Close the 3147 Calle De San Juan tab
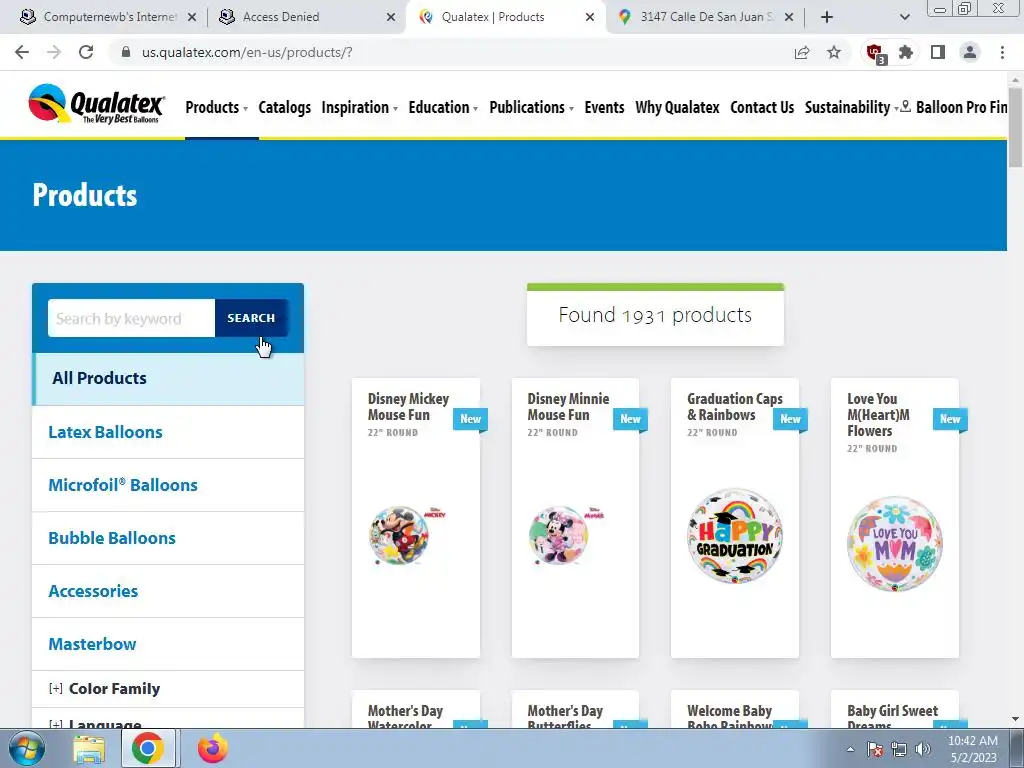 tap(789, 17)
